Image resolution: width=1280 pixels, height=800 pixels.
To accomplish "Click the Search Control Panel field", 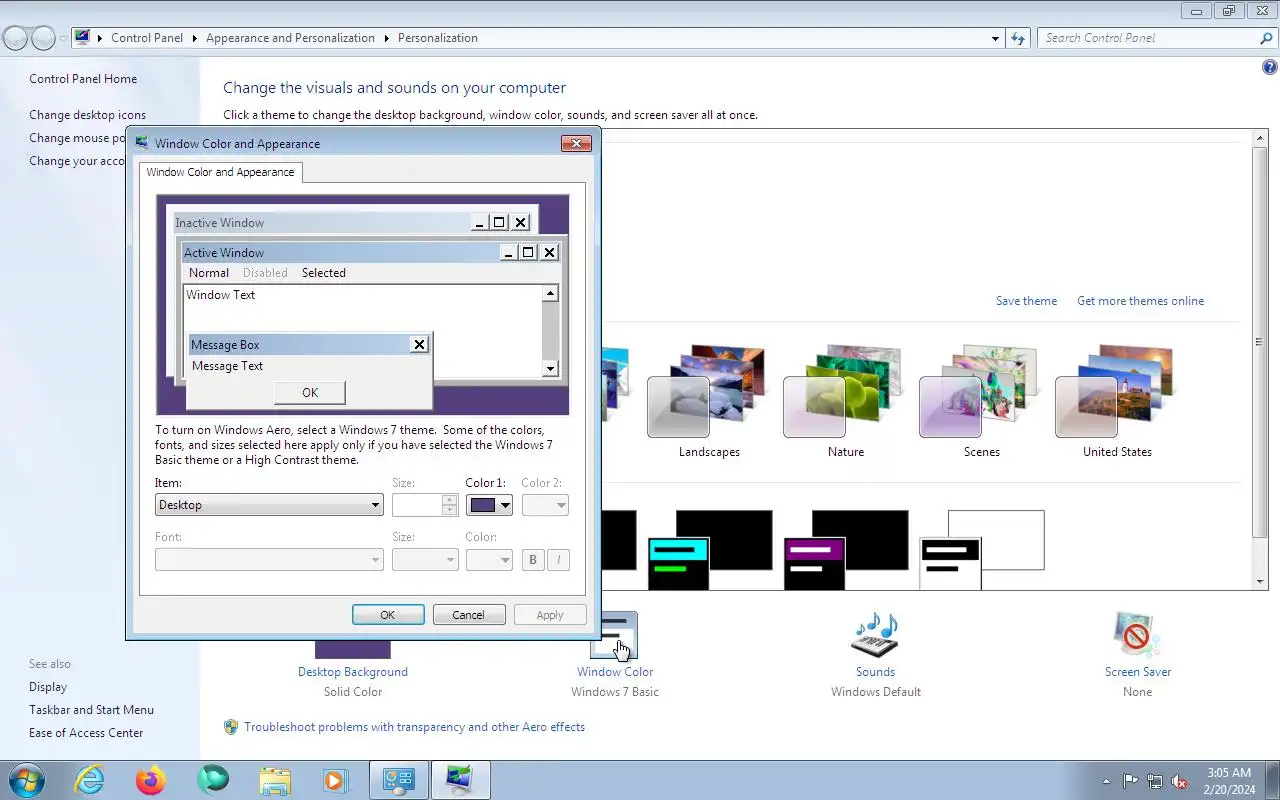I will (1148, 38).
